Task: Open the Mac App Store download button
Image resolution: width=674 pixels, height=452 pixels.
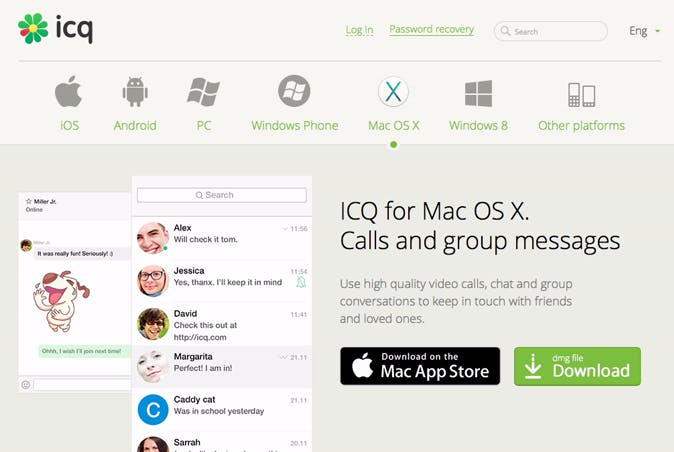Action: [420, 366]
